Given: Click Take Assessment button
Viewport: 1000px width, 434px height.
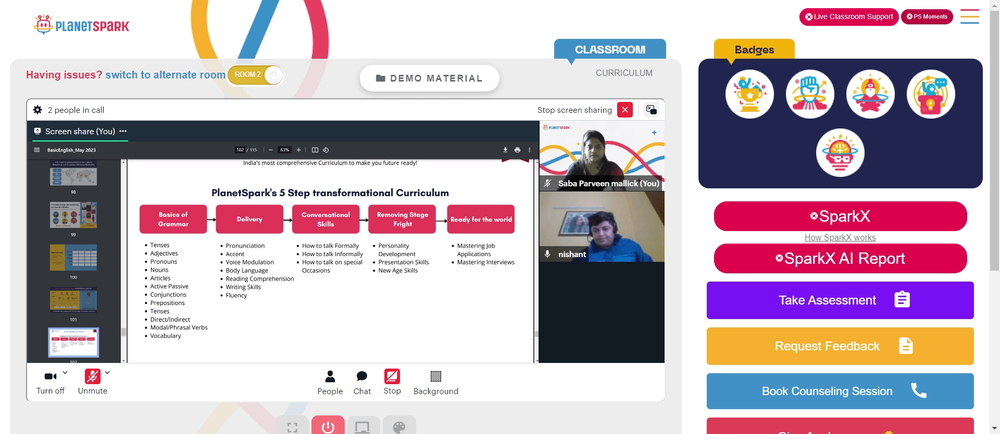Looking at the screenshot, I should (840, 300).
